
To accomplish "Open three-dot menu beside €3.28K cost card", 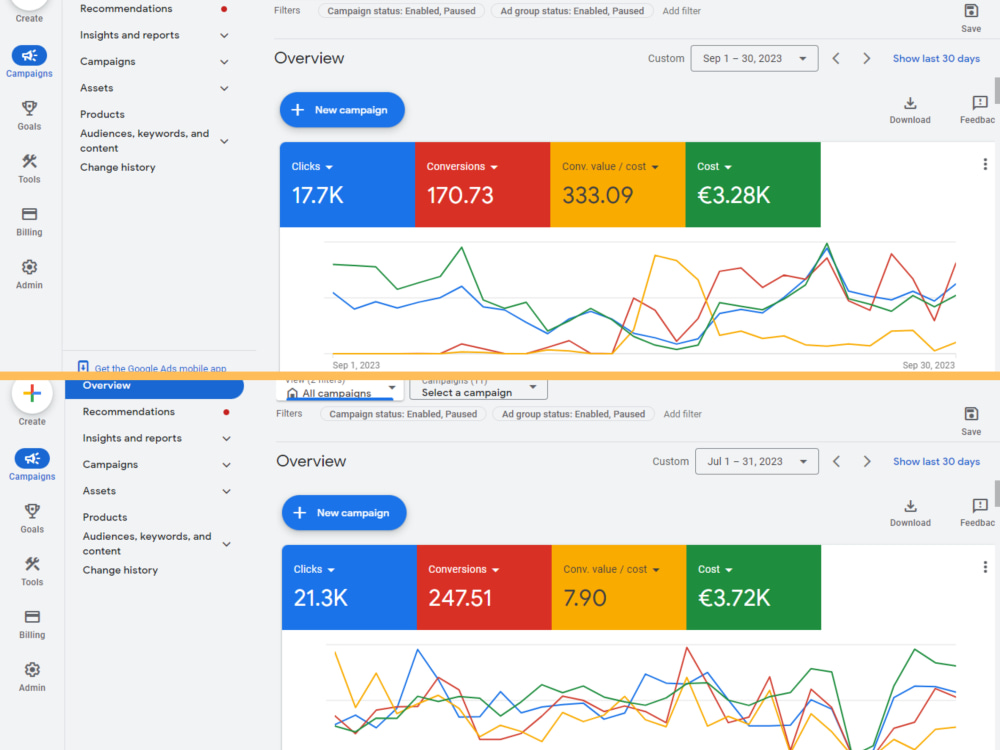I will (x=985, y=165).
